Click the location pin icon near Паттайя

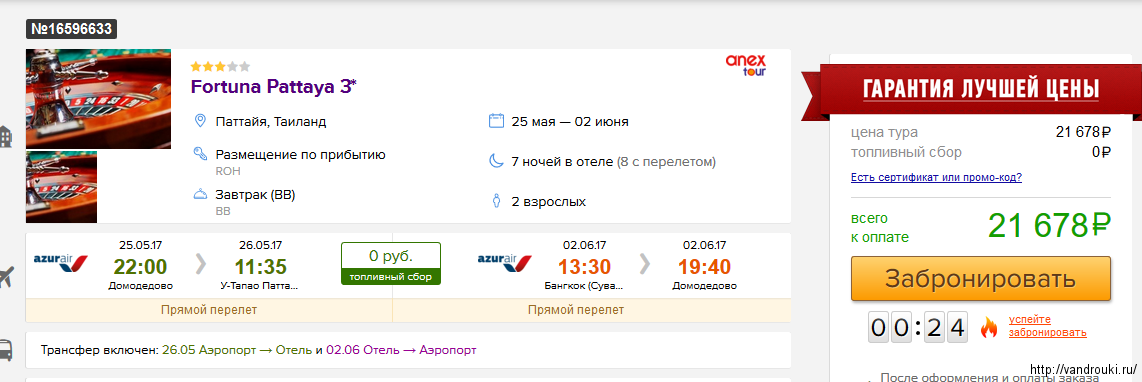pos(200,121)
